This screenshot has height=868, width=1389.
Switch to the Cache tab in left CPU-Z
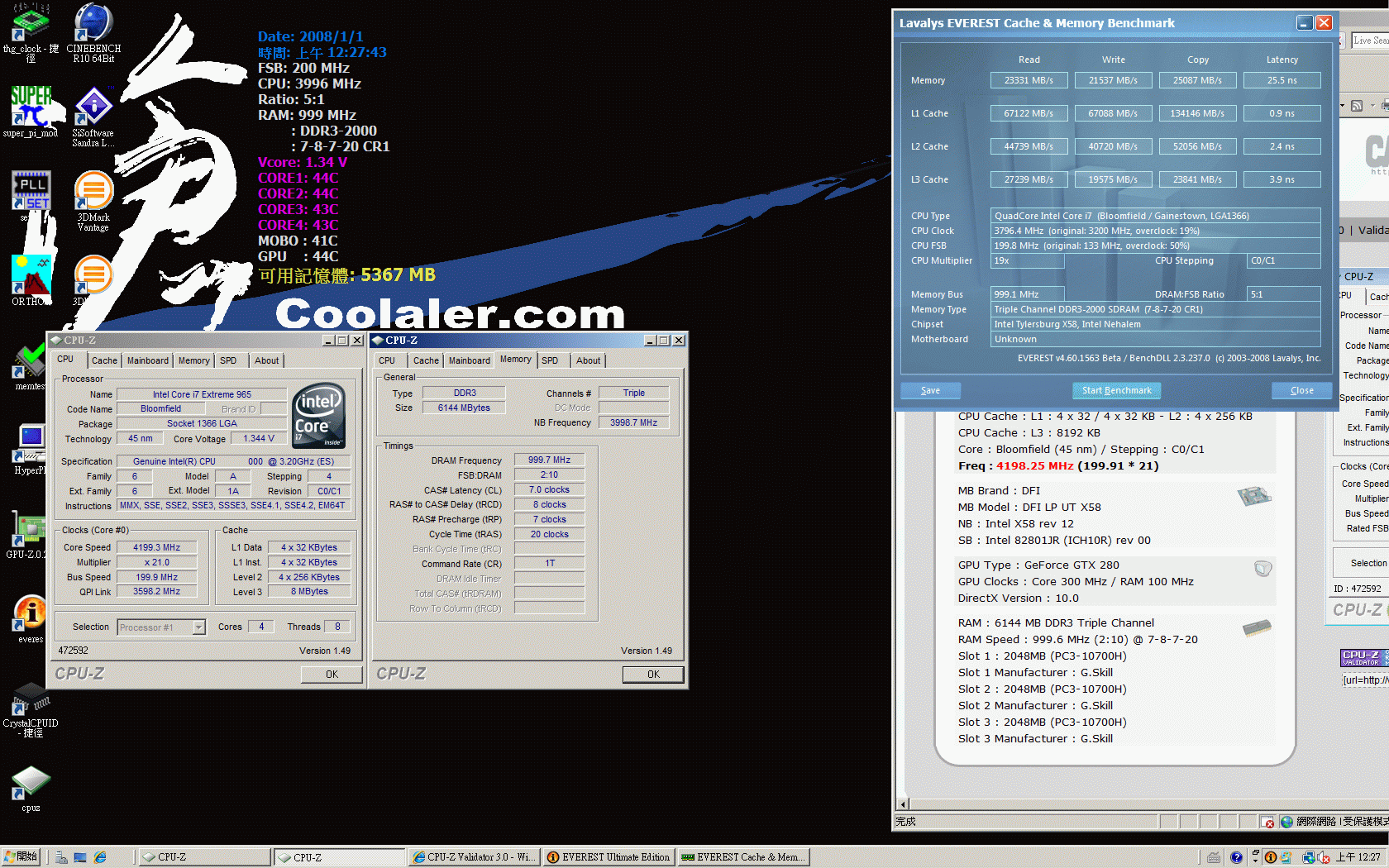click(104, 360)
